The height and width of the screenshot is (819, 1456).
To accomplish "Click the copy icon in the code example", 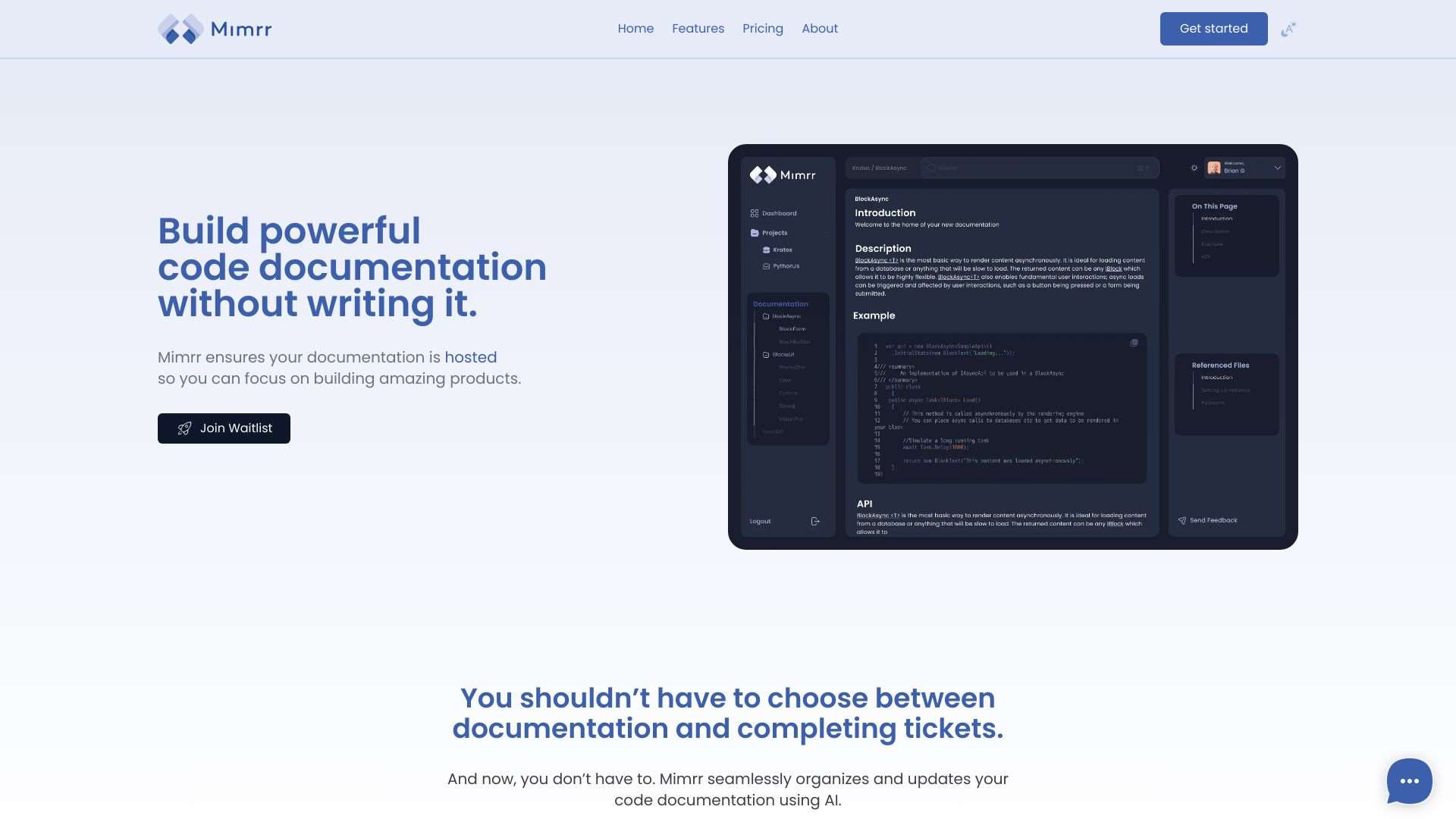I will (1134, 343).
